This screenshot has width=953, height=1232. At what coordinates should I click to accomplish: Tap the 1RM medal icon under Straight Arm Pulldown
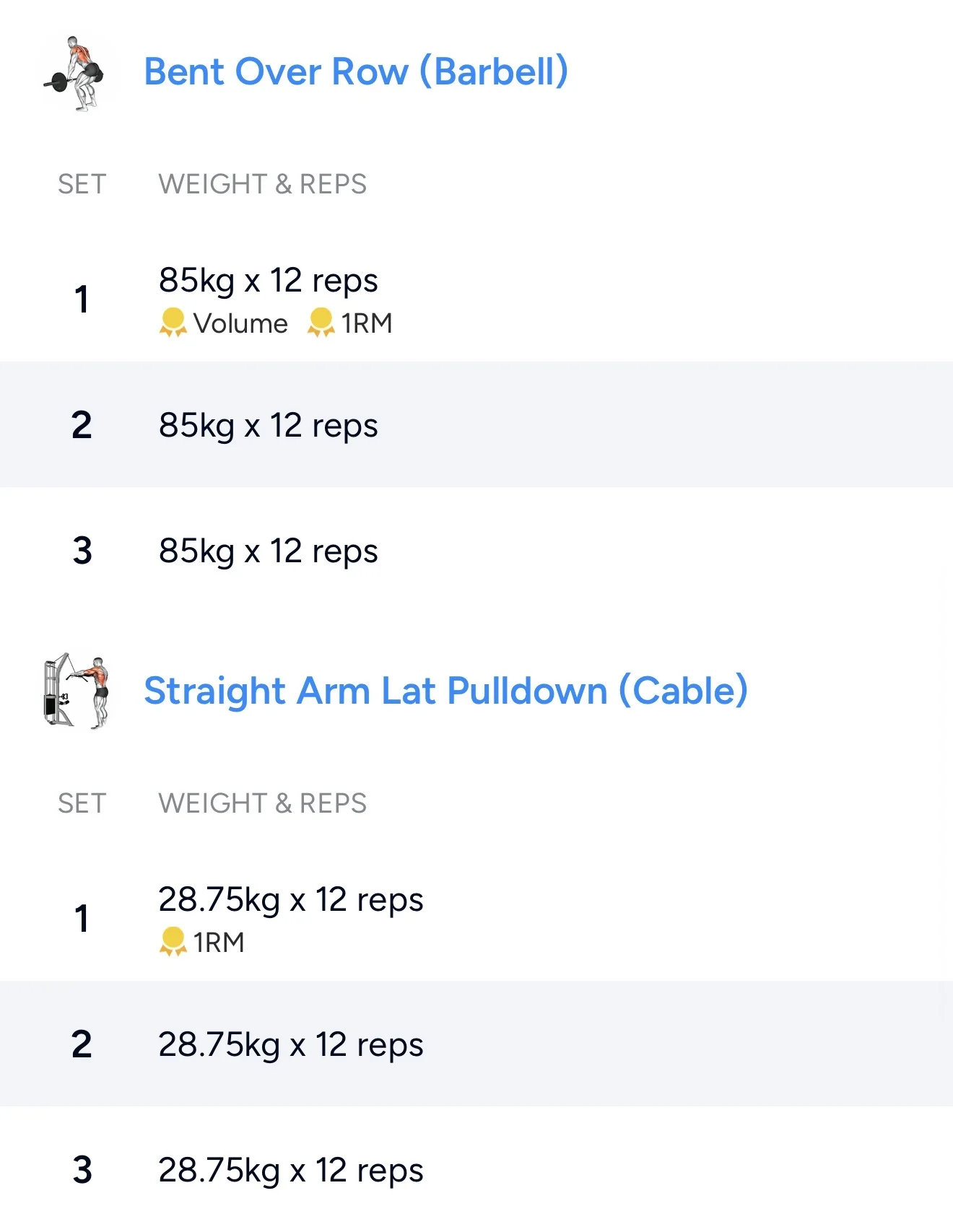(173, 942)
